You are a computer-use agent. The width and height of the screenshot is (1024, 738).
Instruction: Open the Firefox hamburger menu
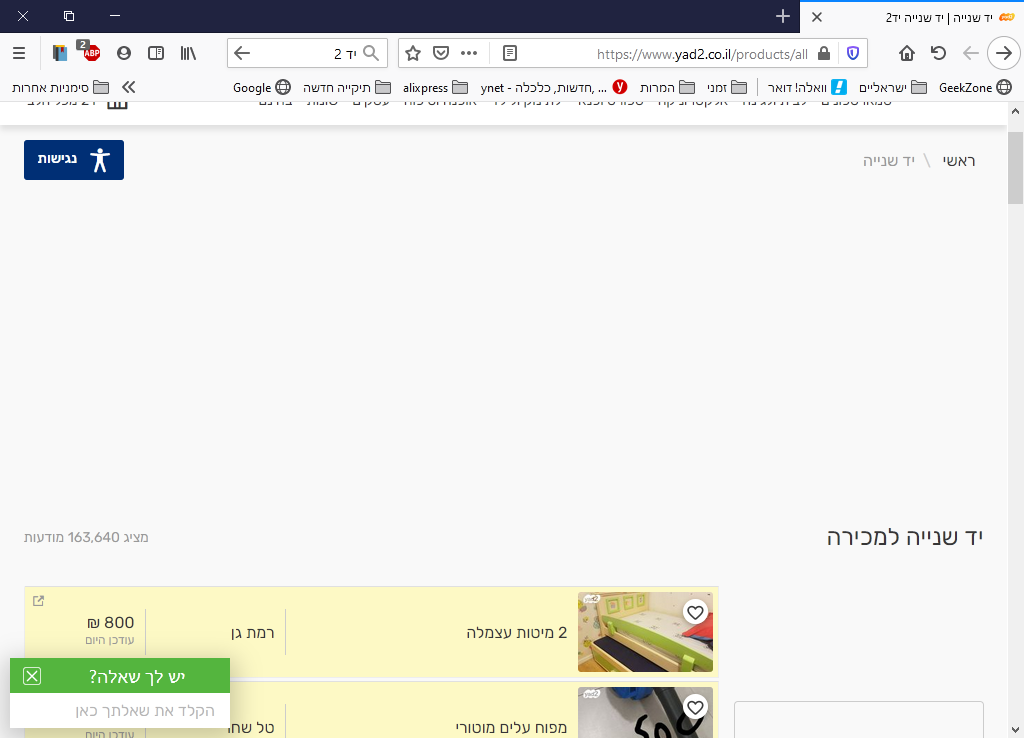pos(19,53)
